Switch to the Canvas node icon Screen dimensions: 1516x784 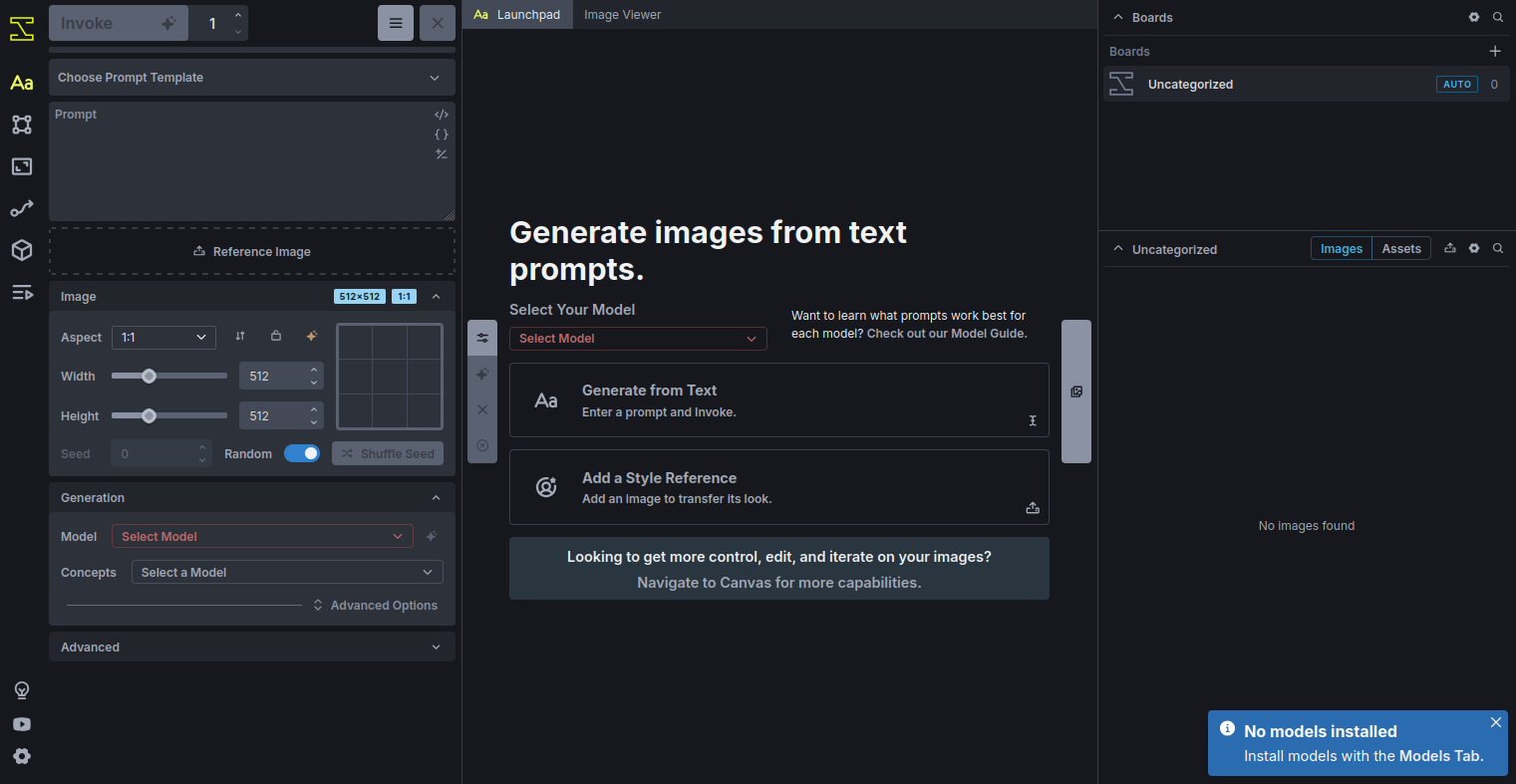pyautogui.click(x=22, y=125)
